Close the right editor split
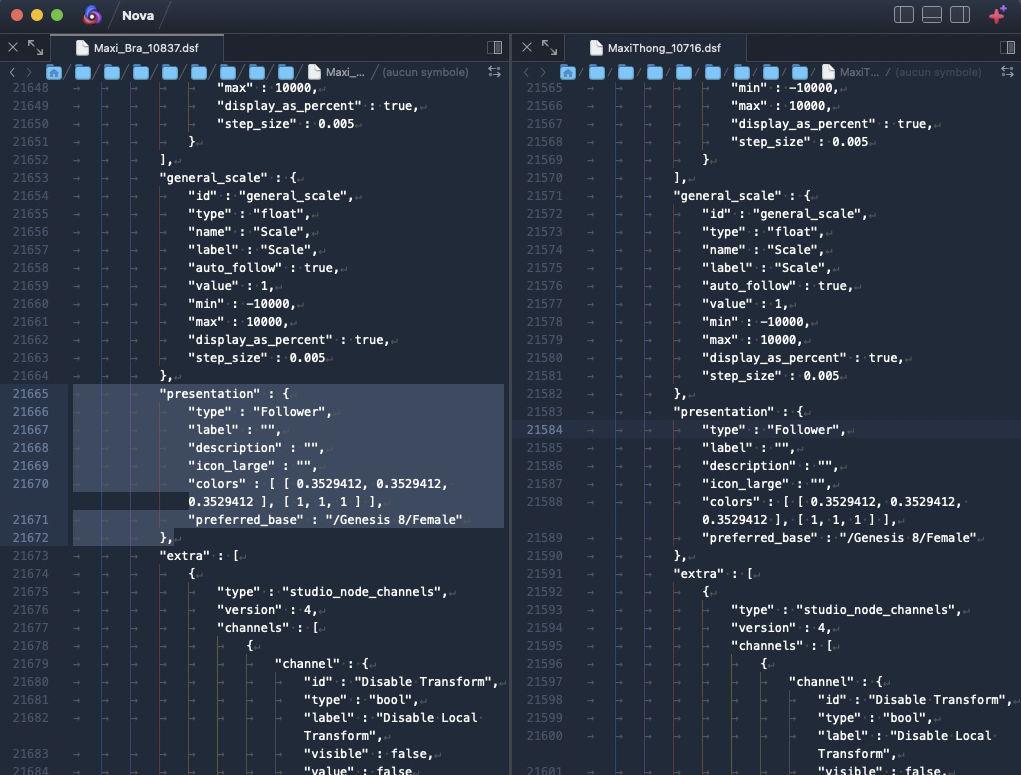This screenshot has height=775, width=1021. (527, 47)
